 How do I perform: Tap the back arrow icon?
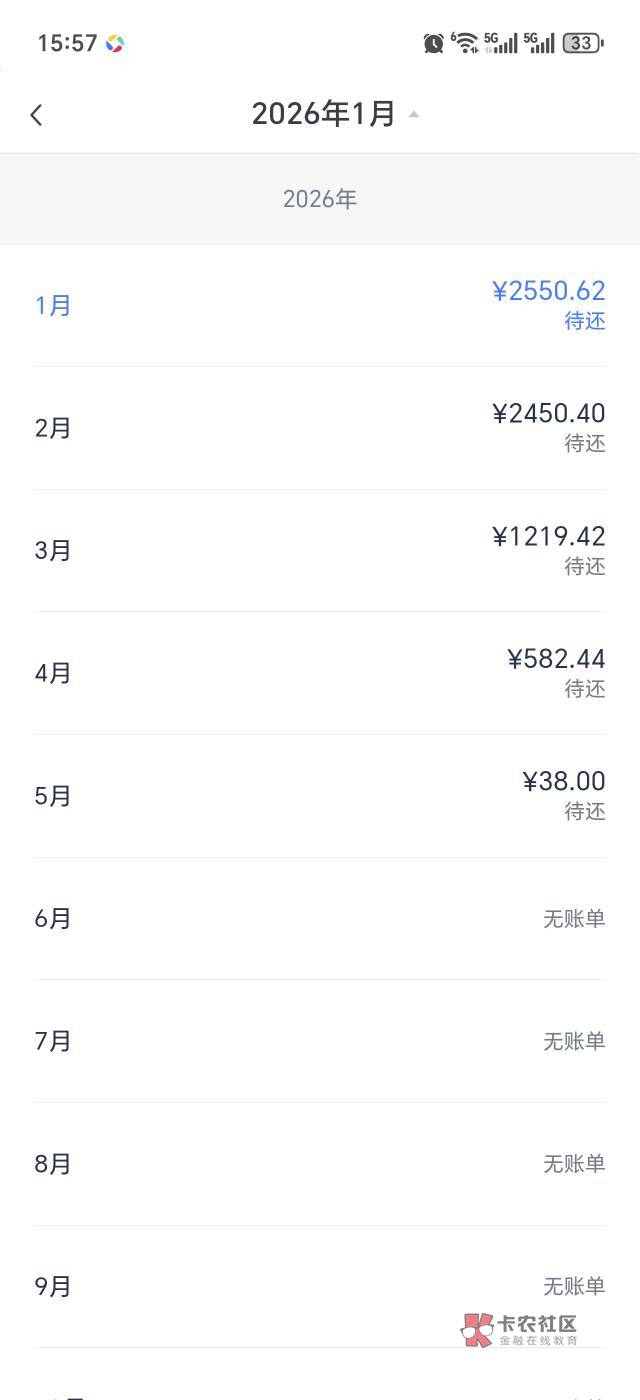point(37,115)
